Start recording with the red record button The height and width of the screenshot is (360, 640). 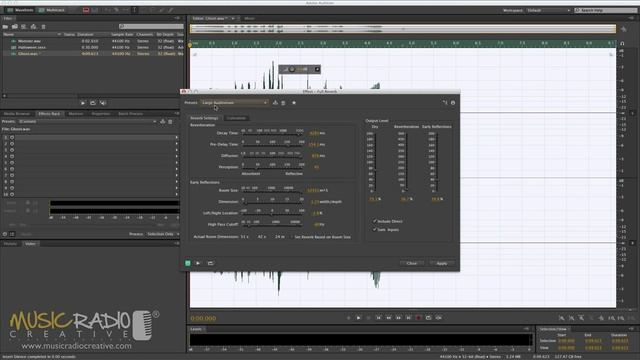tap(418, 318)
